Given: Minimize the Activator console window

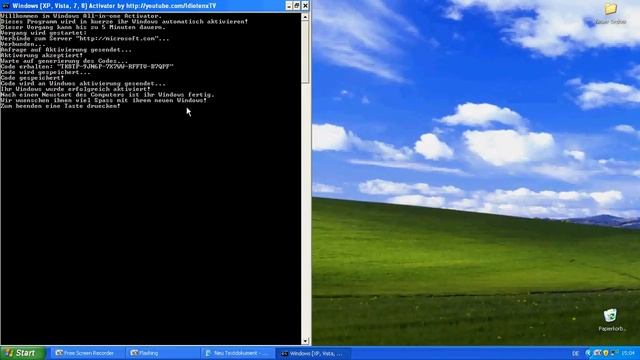Looking at the screenshot, I should (x=289, y=6).
